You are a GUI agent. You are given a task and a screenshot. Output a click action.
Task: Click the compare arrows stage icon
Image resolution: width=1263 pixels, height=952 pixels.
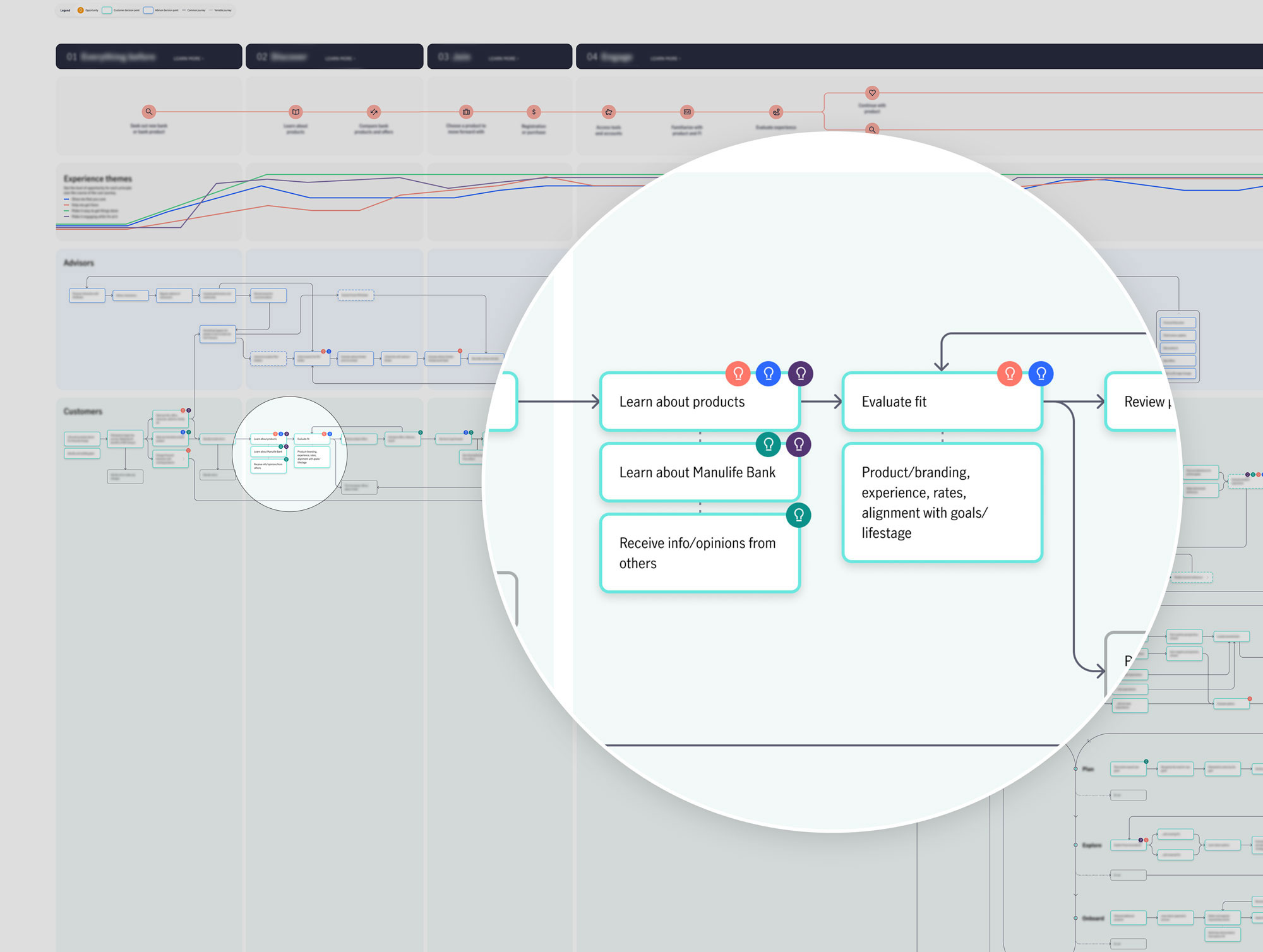pyautogui.click(x=374, y=112)
